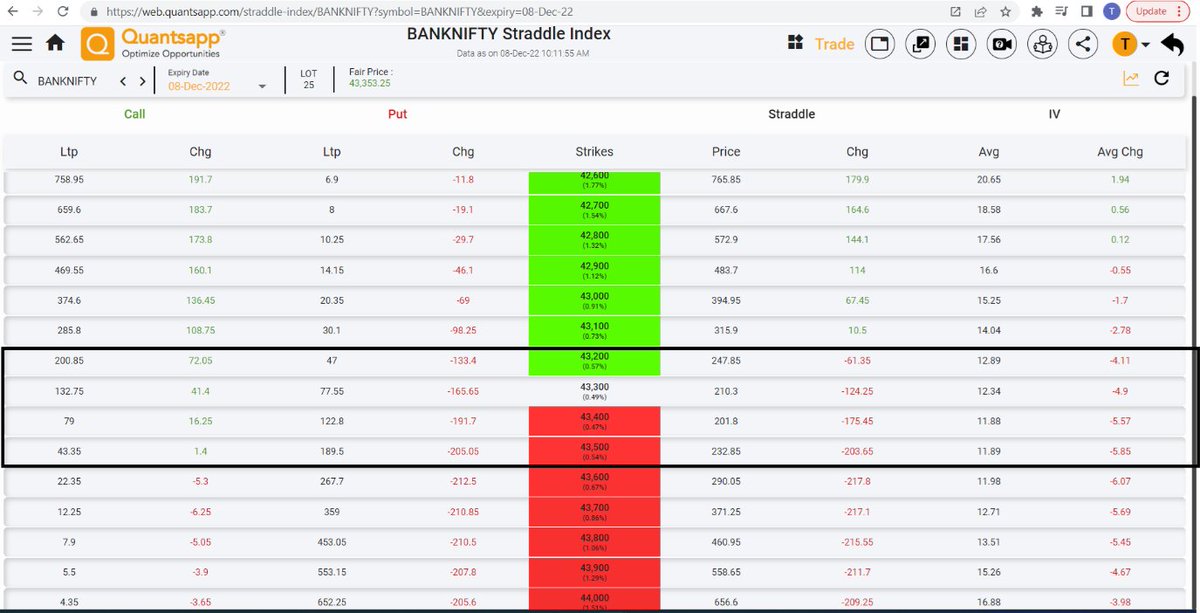Select the 43,500 strike cell
This screenshot has width=1200, height=613.
594,451
